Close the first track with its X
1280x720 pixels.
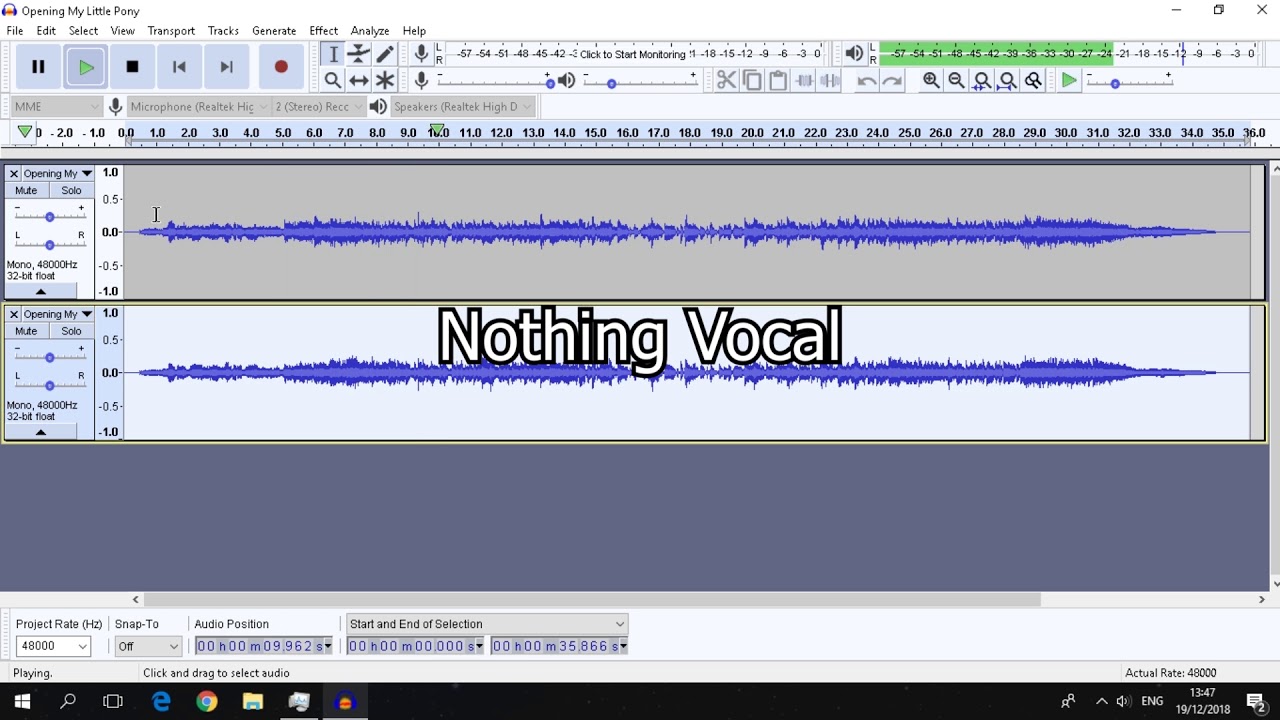pos(14,174)
